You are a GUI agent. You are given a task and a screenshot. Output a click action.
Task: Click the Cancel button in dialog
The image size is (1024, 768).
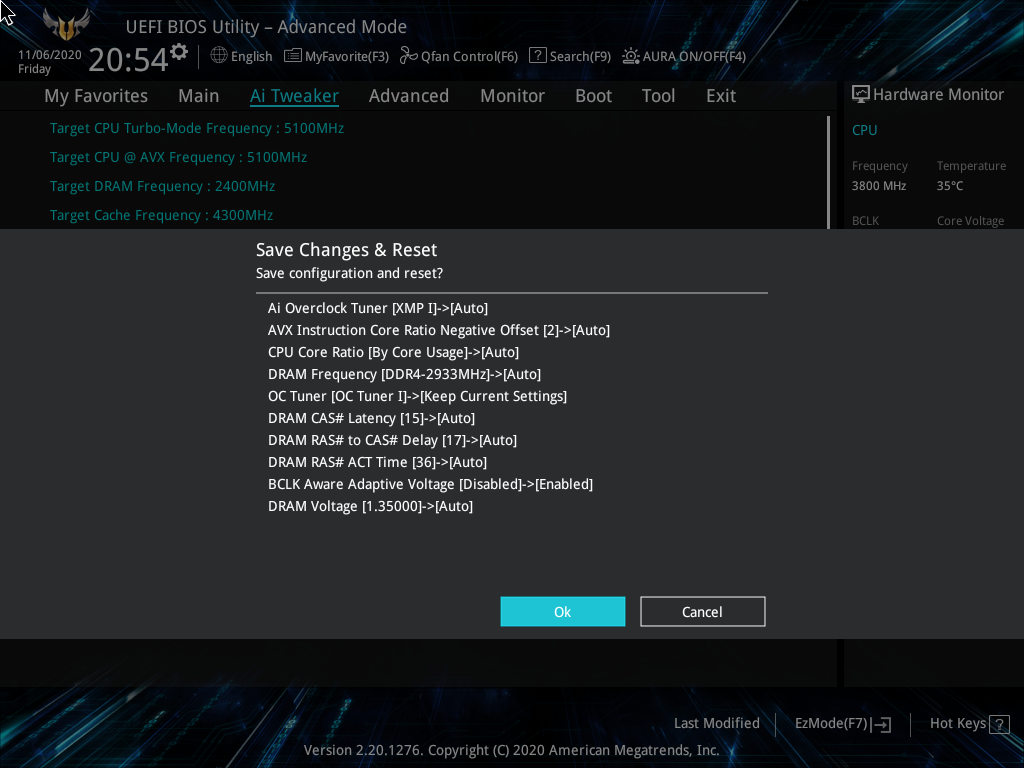click(703, 611)
